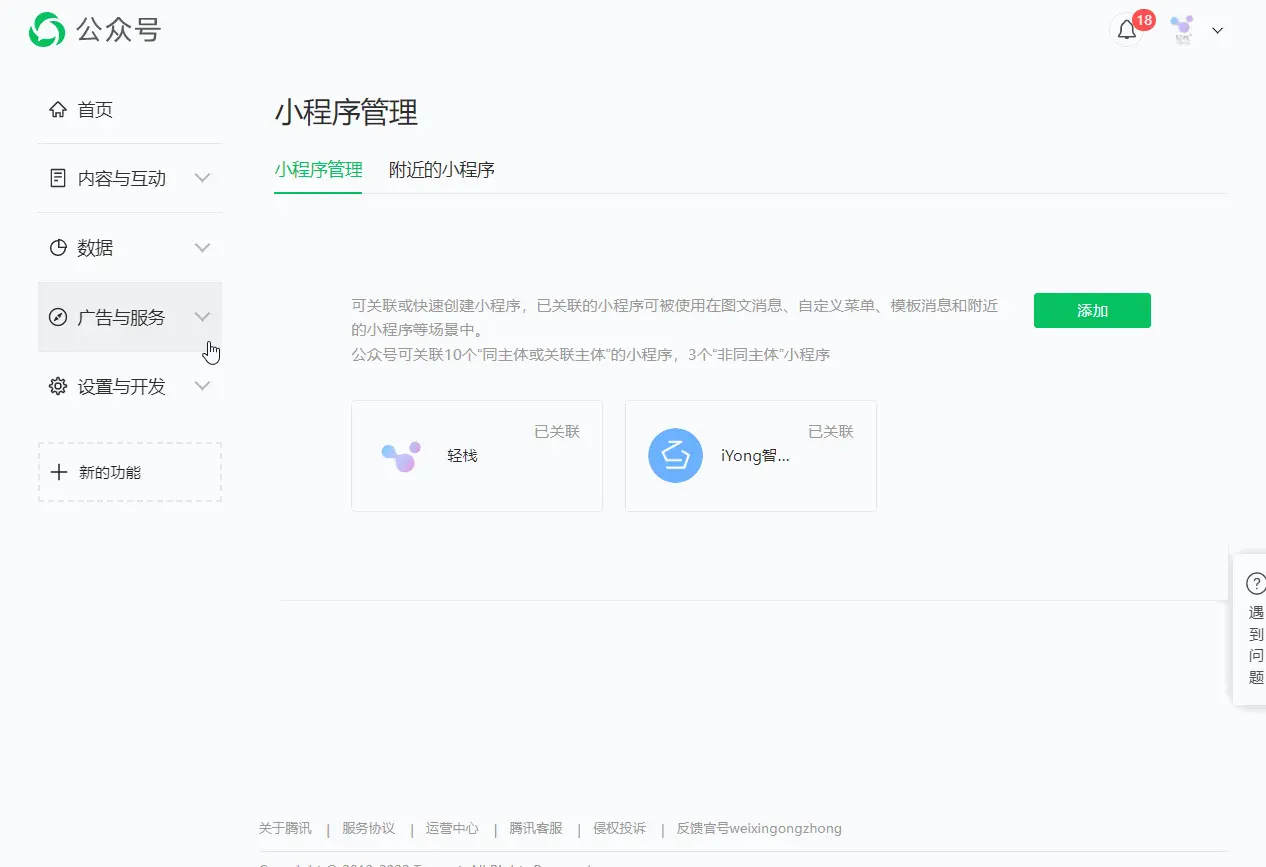Click the 公众号 green logo icon

[47, 30]
